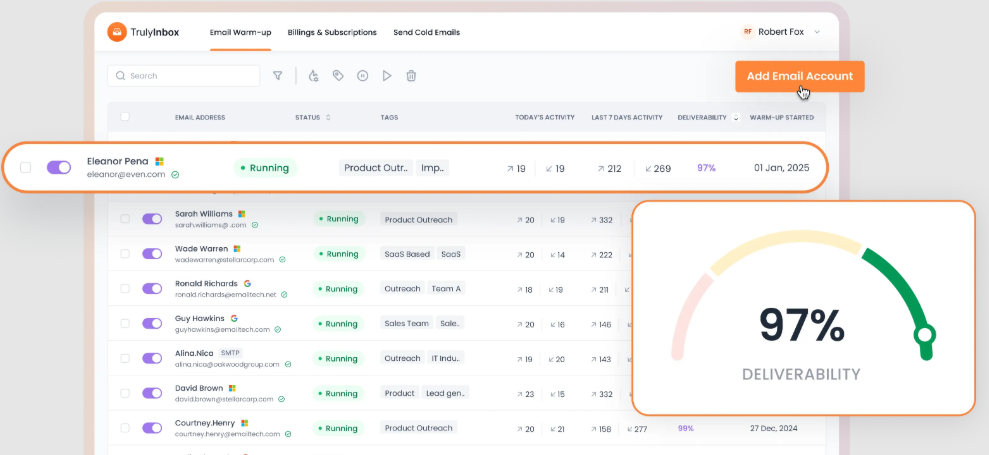Open the filter funnel icon
This screenshot has height=455, width=989.
(278, 76)
